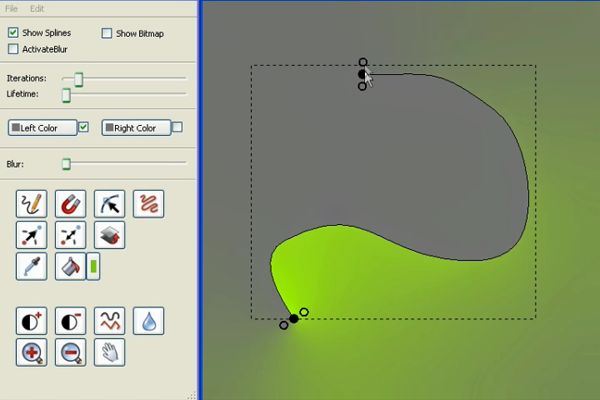Image resolution: width=600 pixels, height=400 pixels.
Task: Select the hand pan tool
Action: pos(109,352)
